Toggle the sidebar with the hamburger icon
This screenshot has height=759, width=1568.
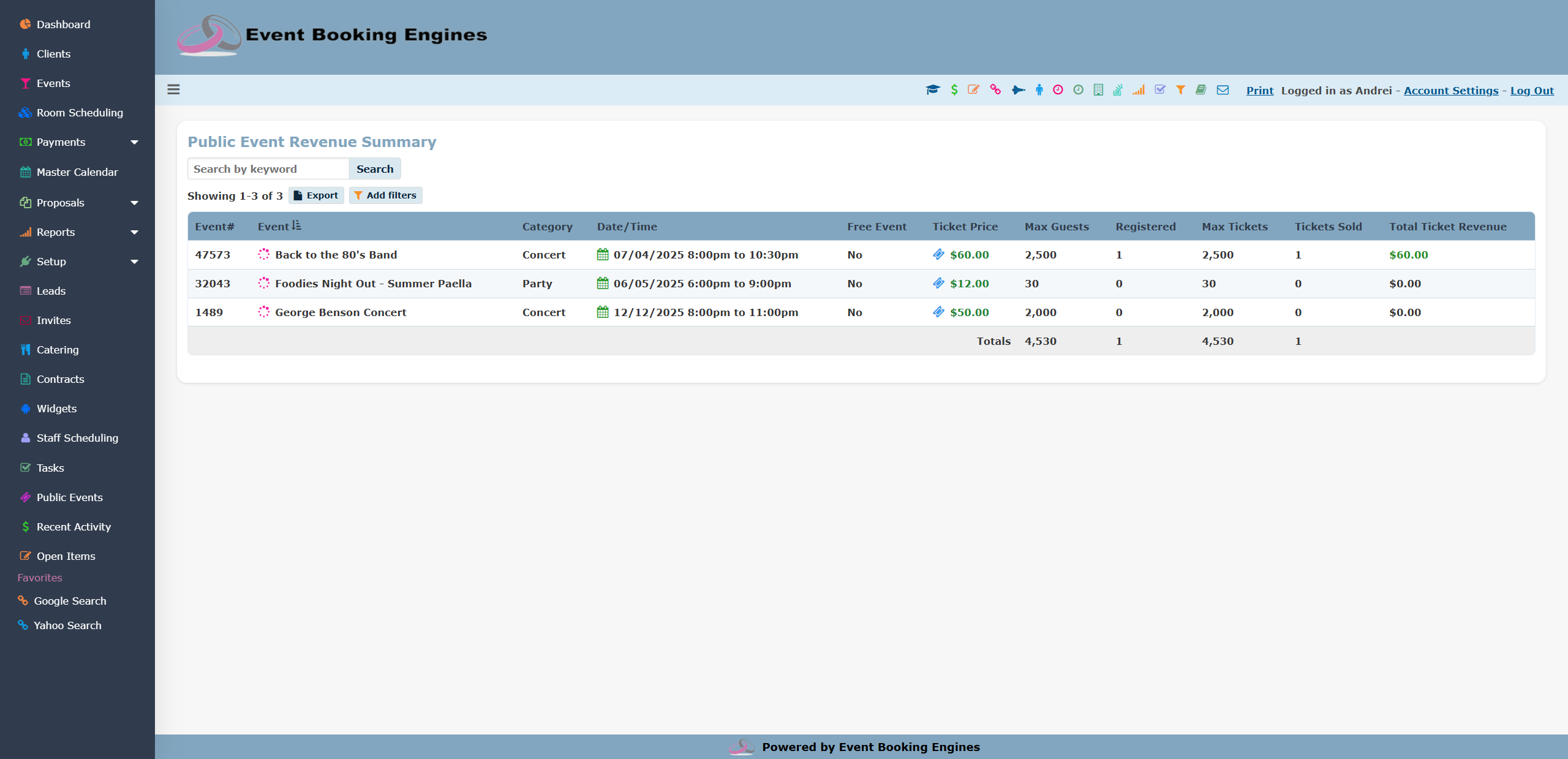tap(173, 89)
